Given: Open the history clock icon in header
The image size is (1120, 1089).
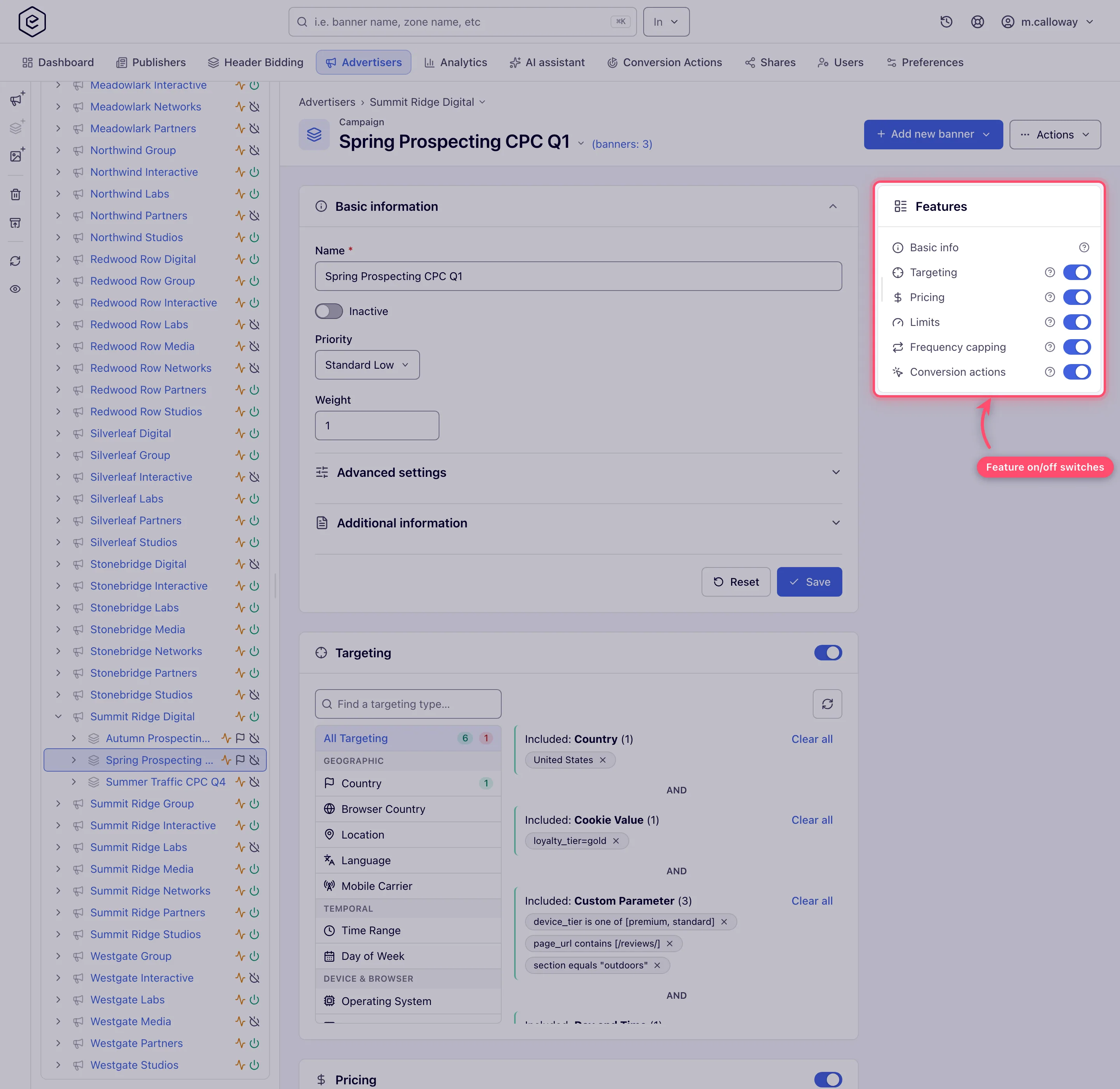Looking at the screenshot, I should (x=946, y=22).
